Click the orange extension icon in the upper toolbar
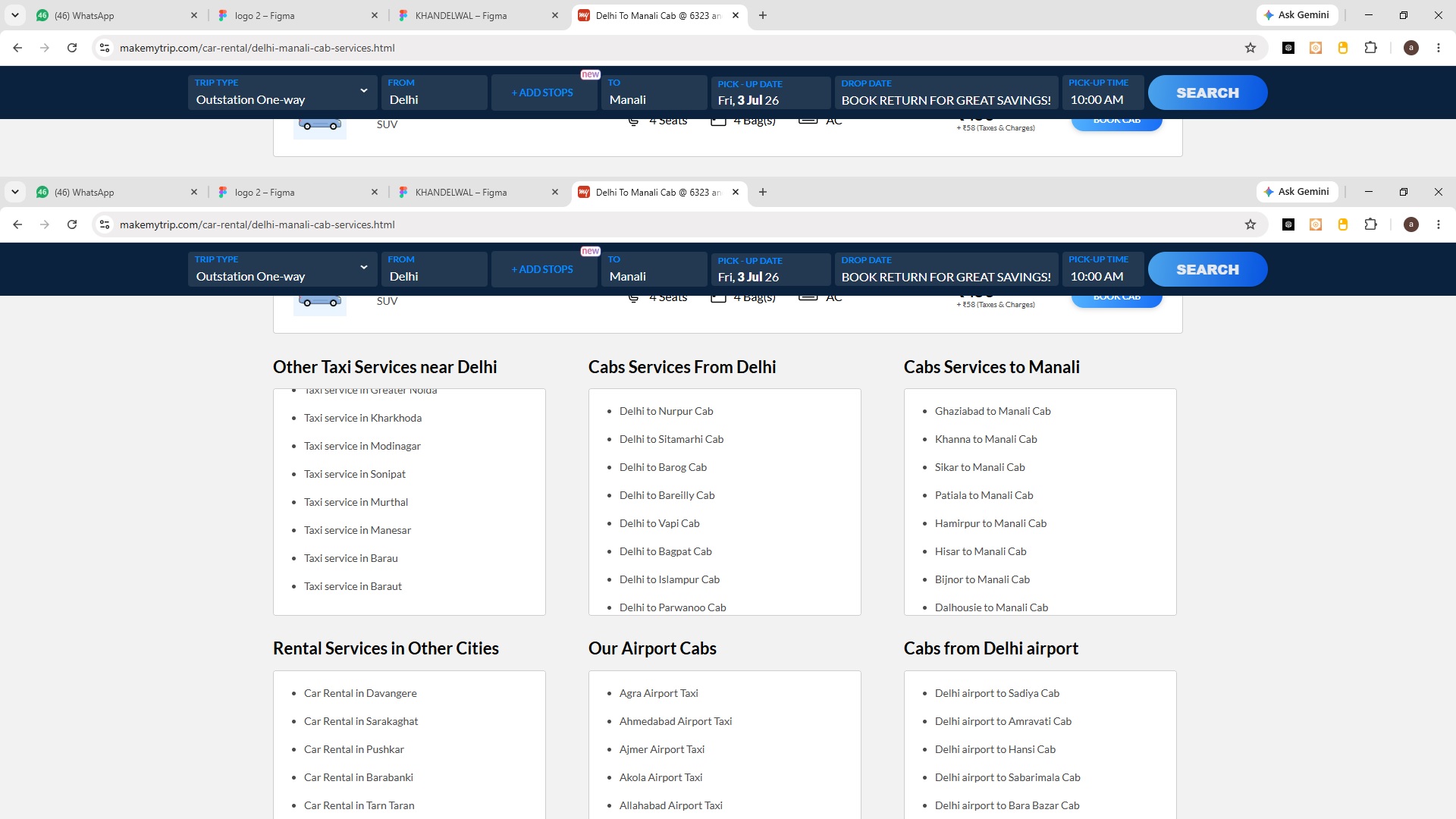 click(x=1316, y=48)
